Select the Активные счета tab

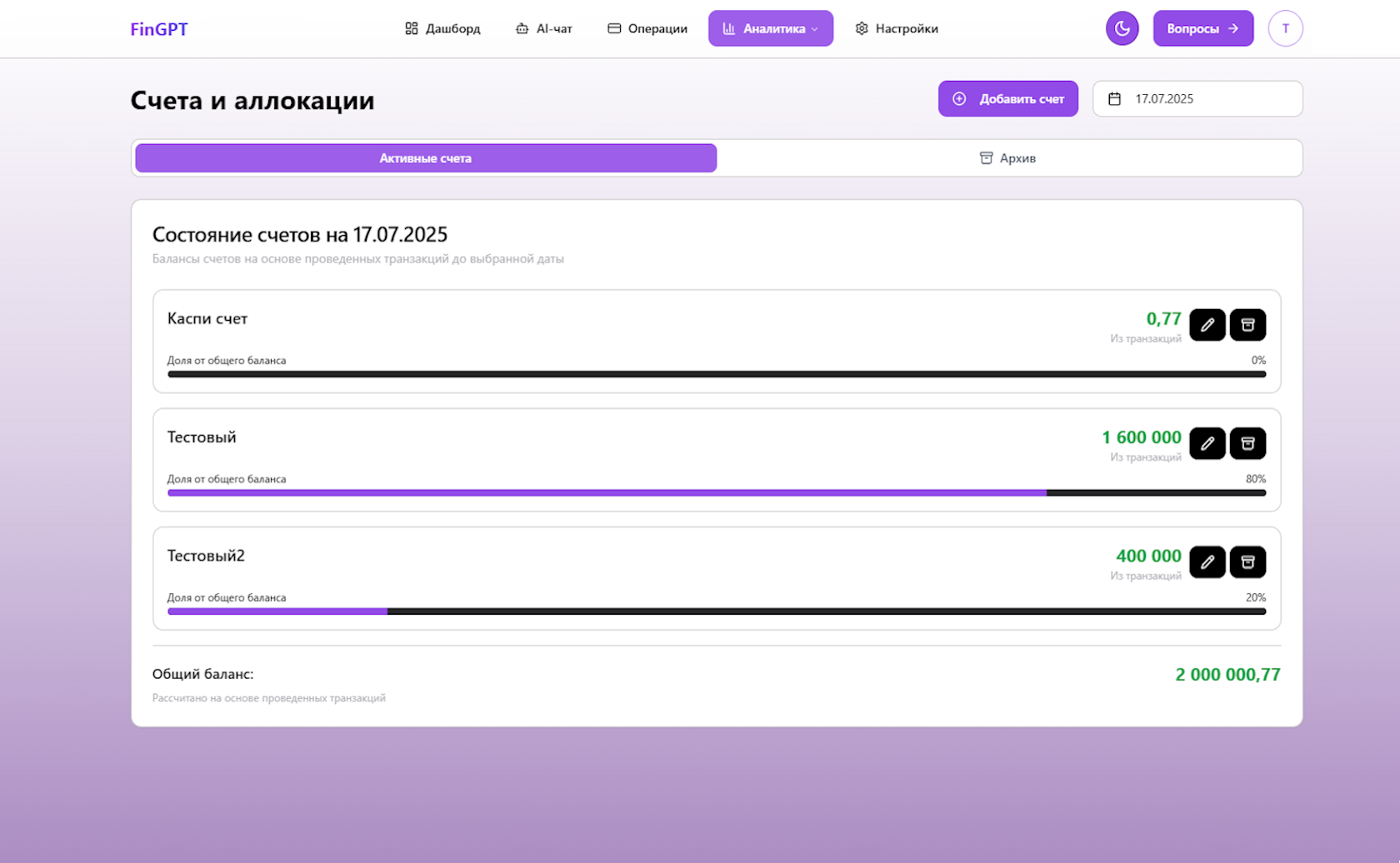426,158
